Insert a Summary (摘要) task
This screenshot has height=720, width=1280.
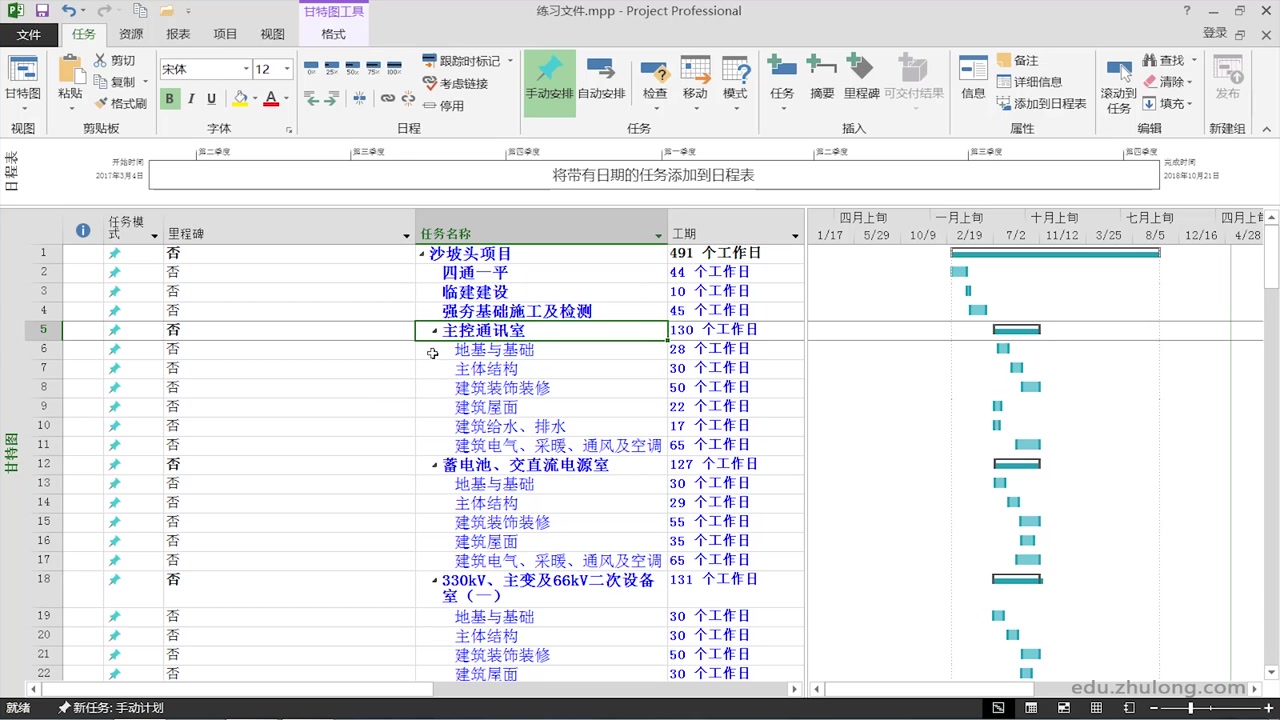click(x=822, y=78)
